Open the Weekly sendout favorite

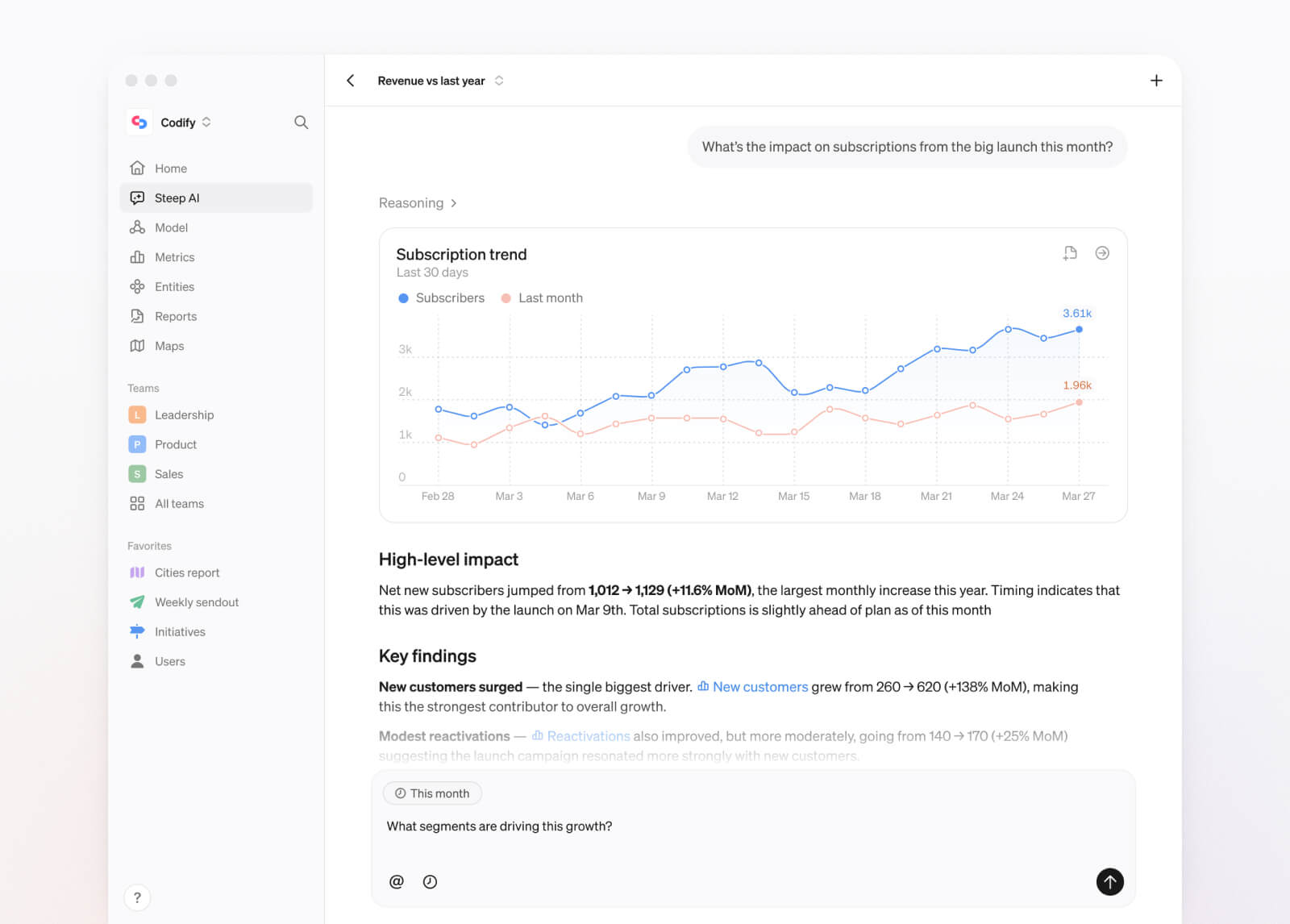pyautogui.click(x=196, y=602)
